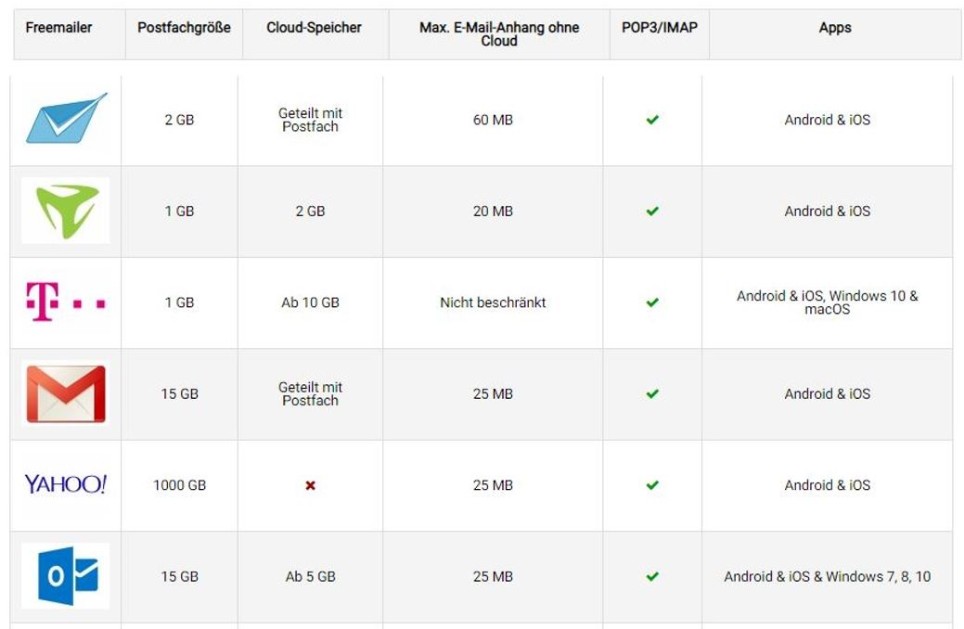Screen dimensions: 964x629
Task: Click green checkmark in Telekom row
Action: pyautogui.click(x=652, y=303)
